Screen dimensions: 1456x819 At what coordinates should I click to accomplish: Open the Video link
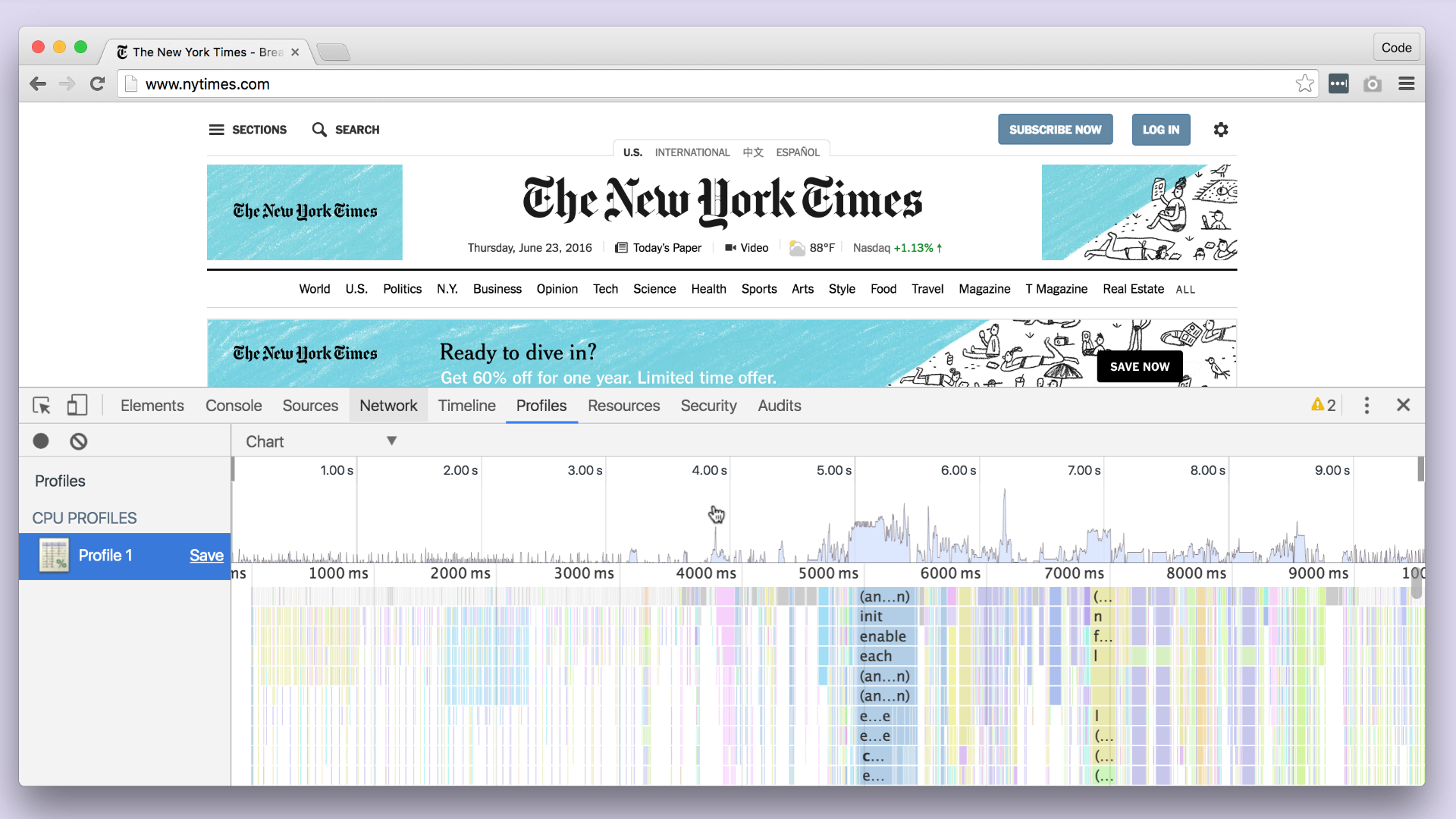[747, 248]
